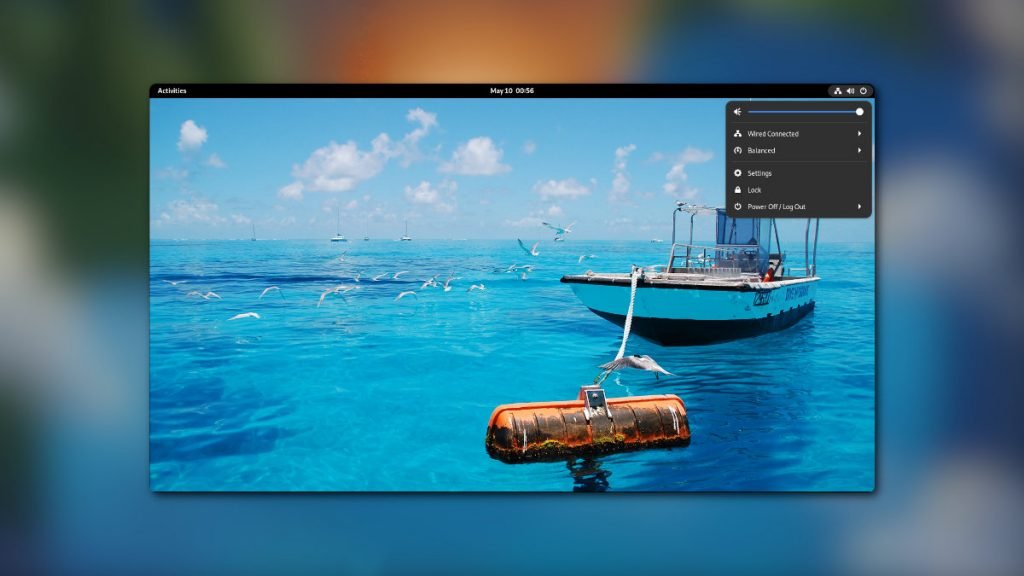Click the power icon in the top bar
This screenshot has width=1024, height=576.
tap(863, 90)
